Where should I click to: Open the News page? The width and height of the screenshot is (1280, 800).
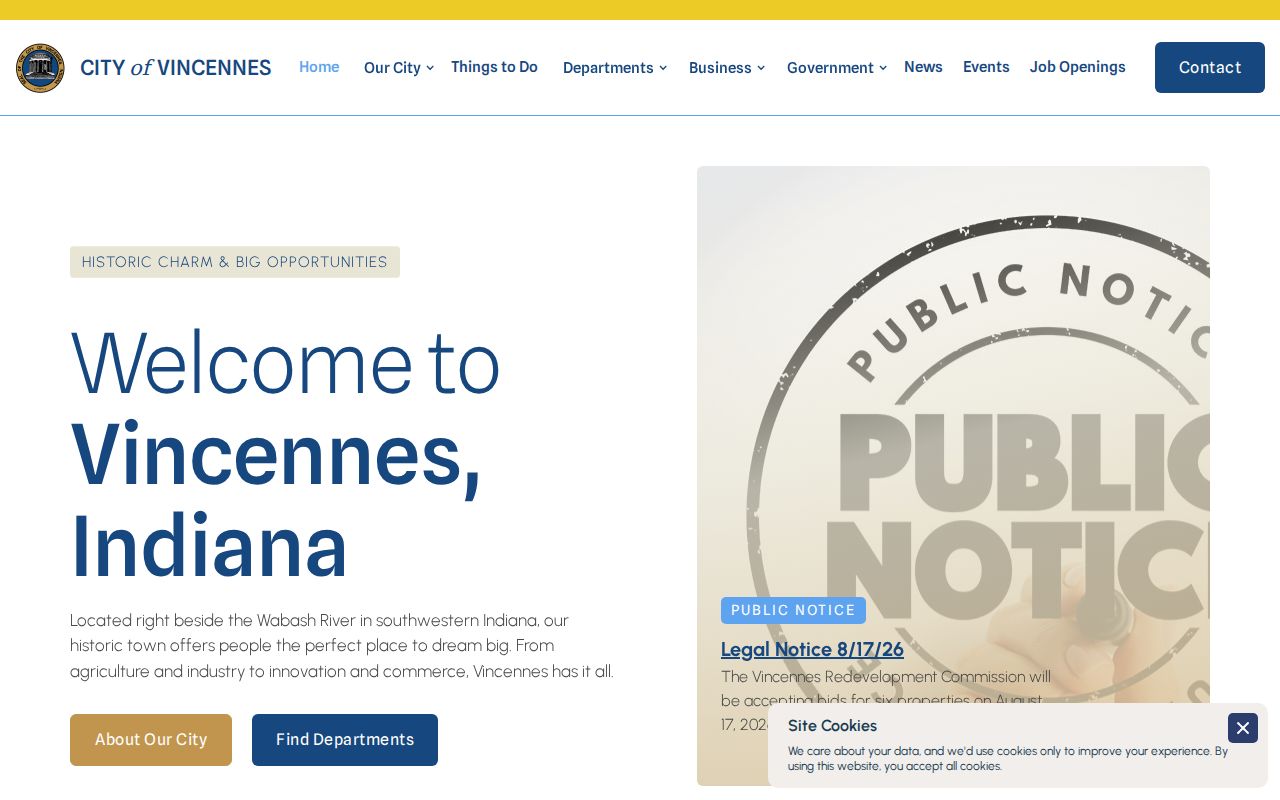point(923,67)
